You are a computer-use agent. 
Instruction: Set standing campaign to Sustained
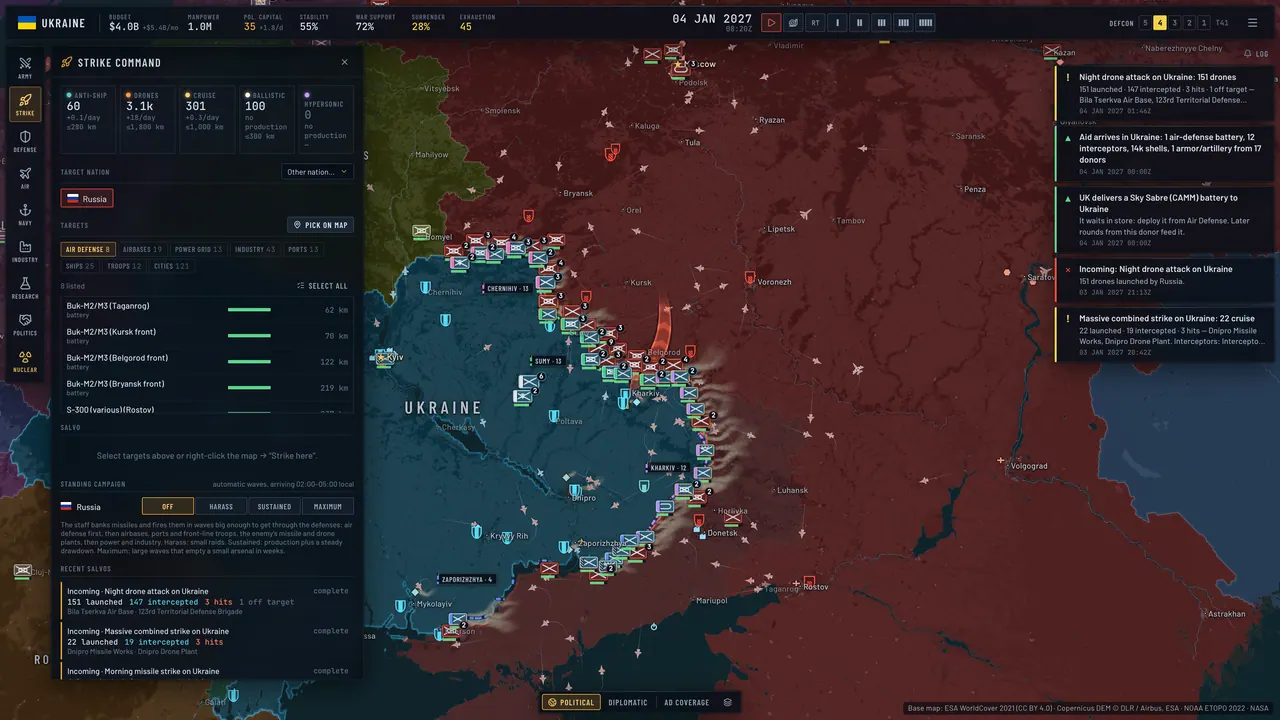[x=274, y=506]
